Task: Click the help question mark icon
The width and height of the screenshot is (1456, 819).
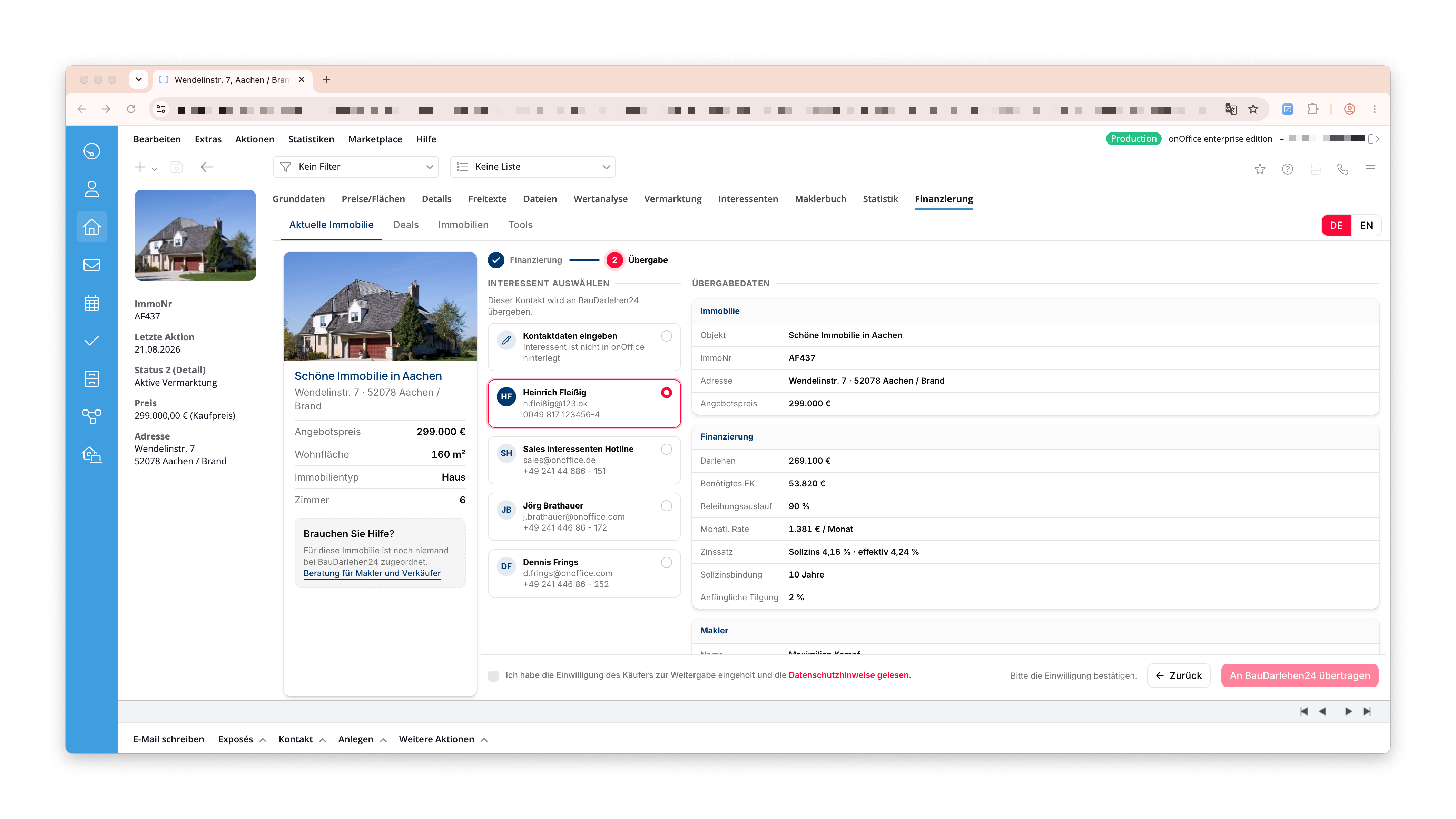Action: click(x=1288, y=168)
